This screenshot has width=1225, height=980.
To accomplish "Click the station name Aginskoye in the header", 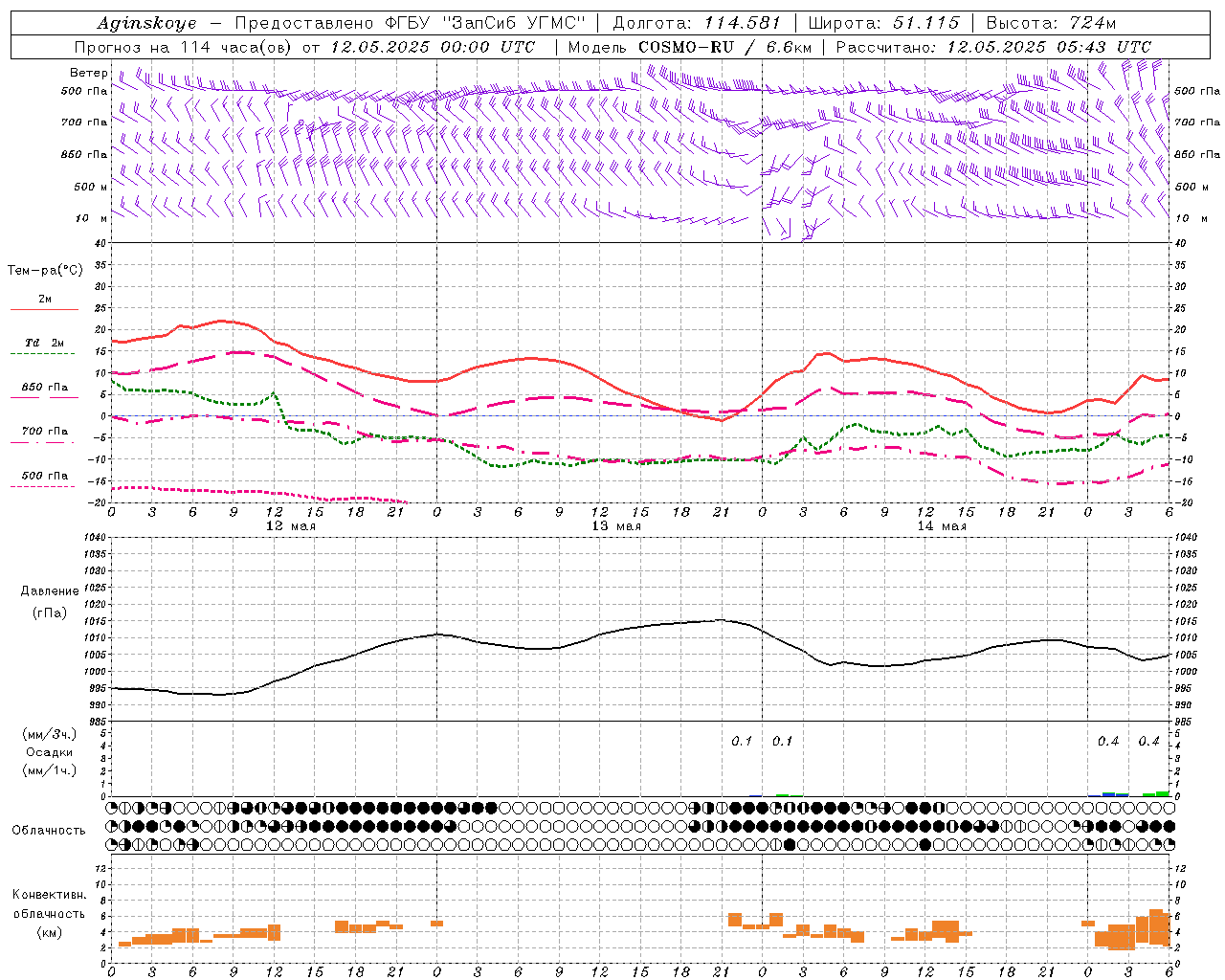I will point(146,23).
